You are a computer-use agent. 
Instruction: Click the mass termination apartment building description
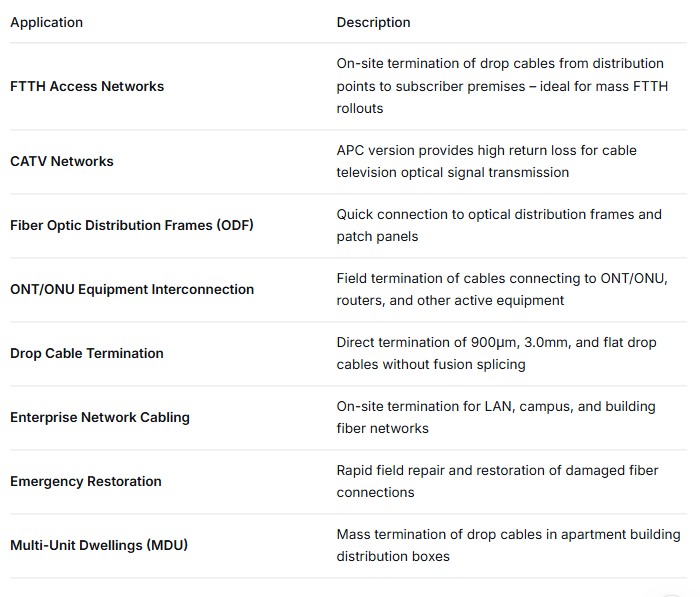pos(508,545)
